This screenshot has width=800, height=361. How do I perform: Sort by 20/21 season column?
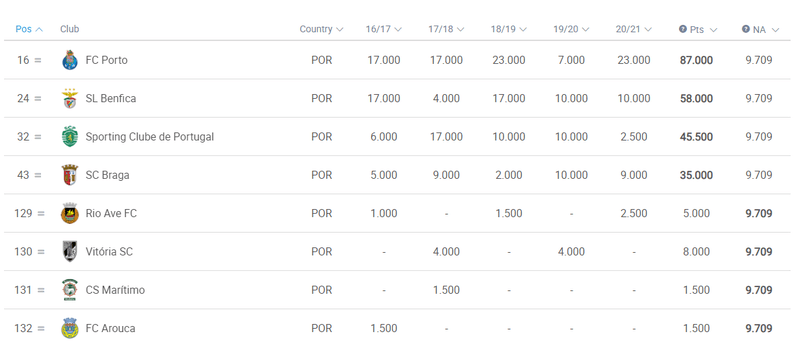pyautogui.click(x=634, y=29)
